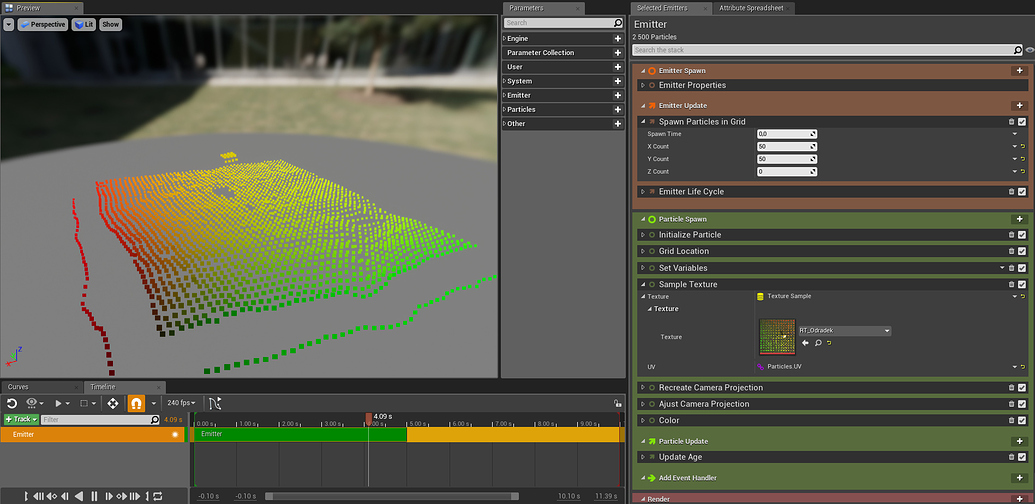Screen dimensions: 1035x504
Task: Open the 240 fps frame rate dropdown
Action: 181,403
